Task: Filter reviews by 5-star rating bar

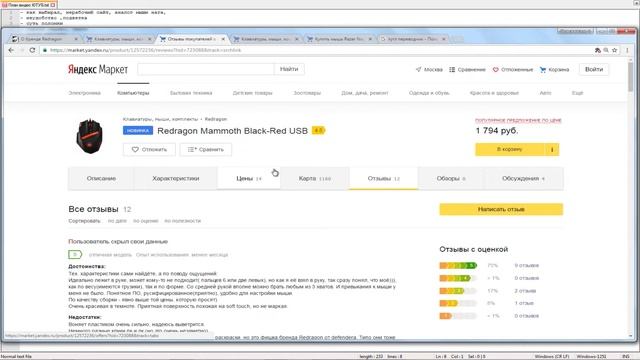Action: 458,266
